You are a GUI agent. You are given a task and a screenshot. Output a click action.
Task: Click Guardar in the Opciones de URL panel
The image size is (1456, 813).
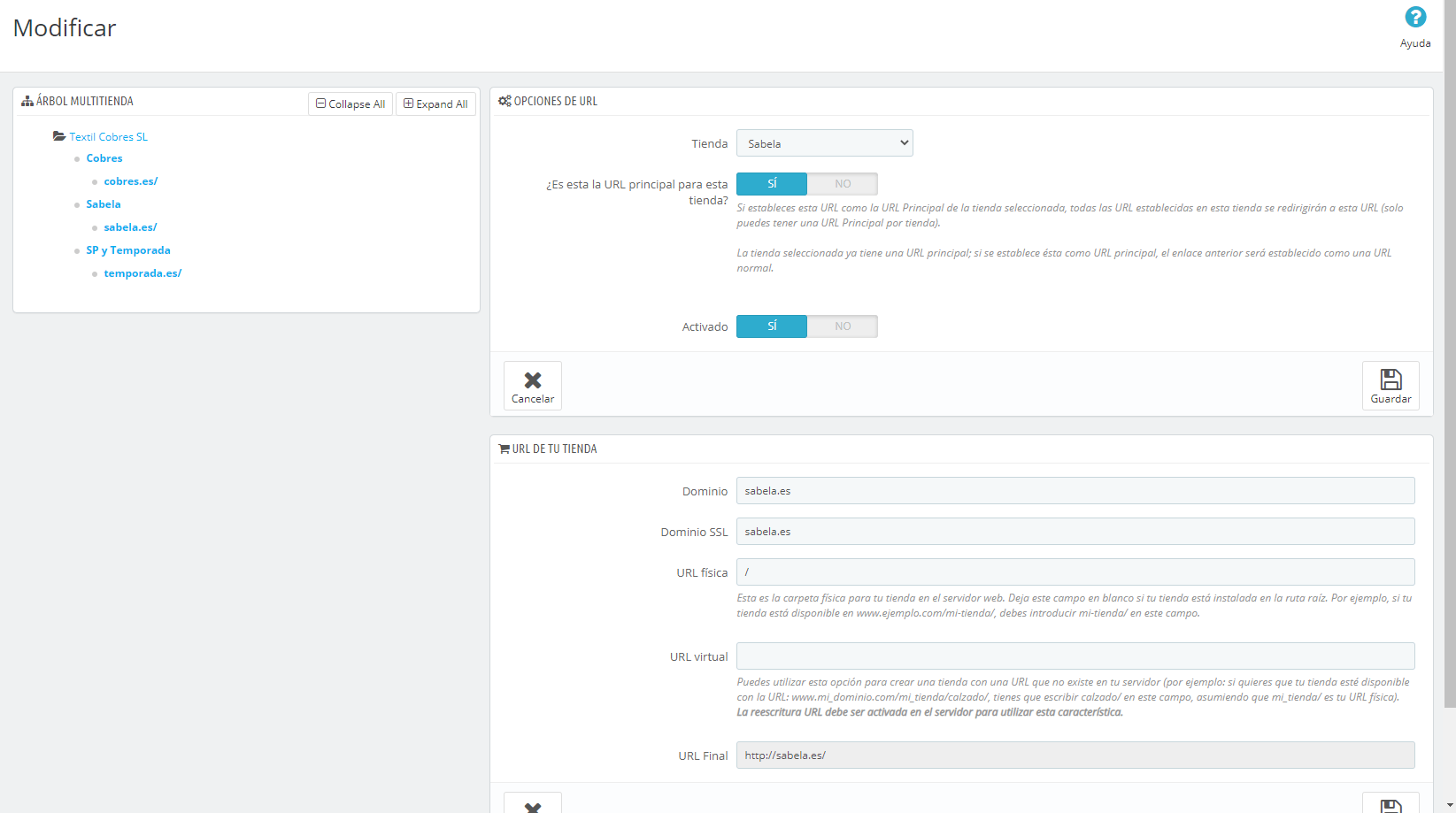tap(1391, 386)
